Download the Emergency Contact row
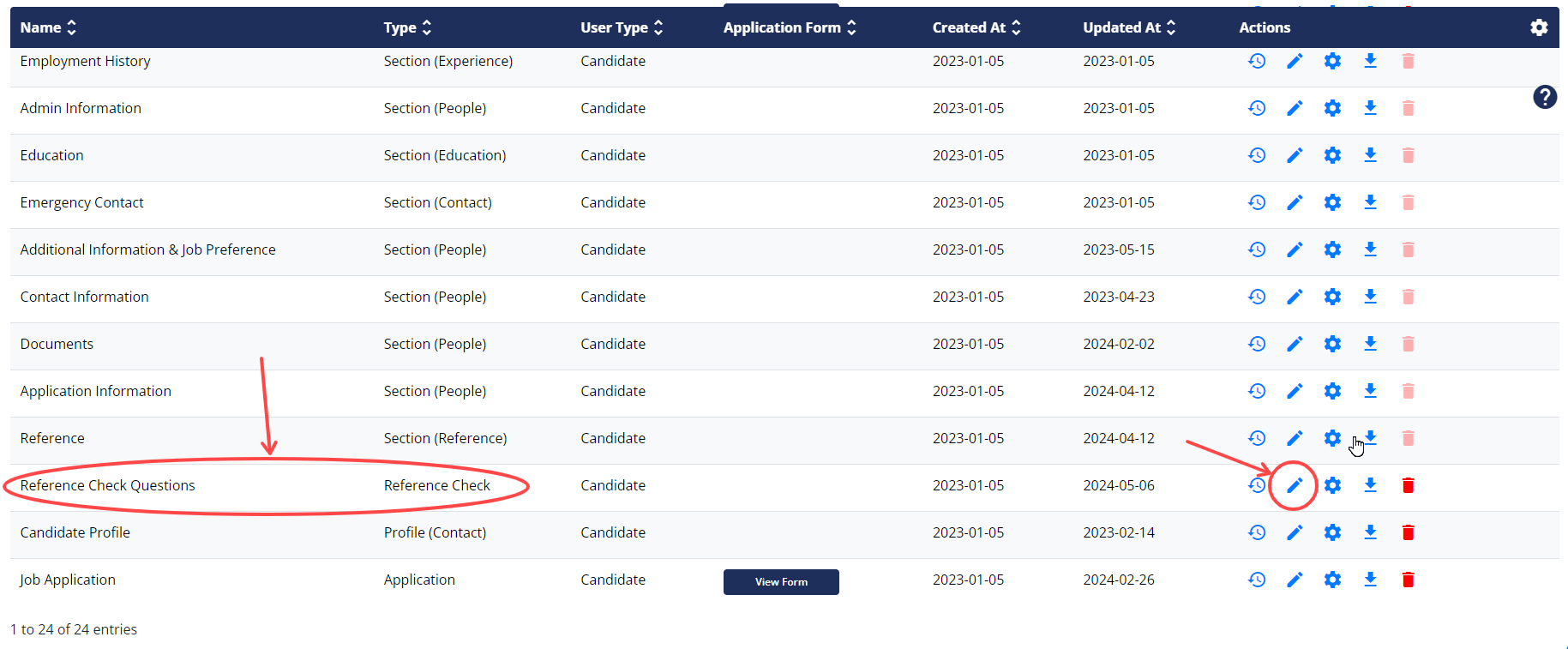The width and height of the screenshot is (1568, 649). [1370, 202]
